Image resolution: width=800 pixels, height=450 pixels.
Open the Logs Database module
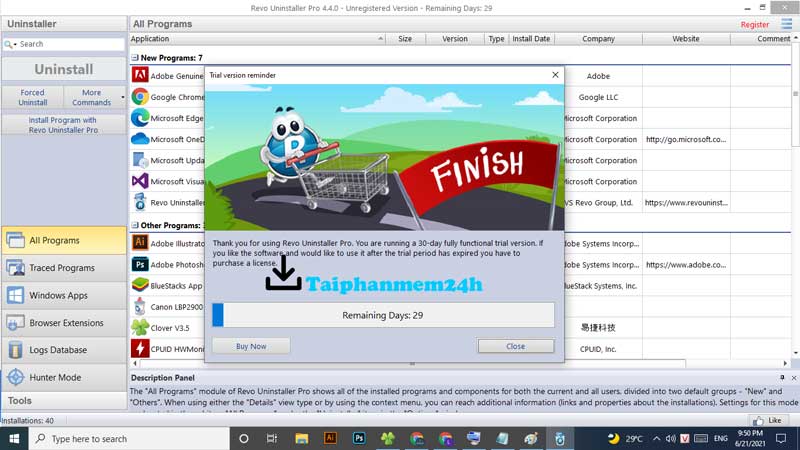tap(64, 350)
